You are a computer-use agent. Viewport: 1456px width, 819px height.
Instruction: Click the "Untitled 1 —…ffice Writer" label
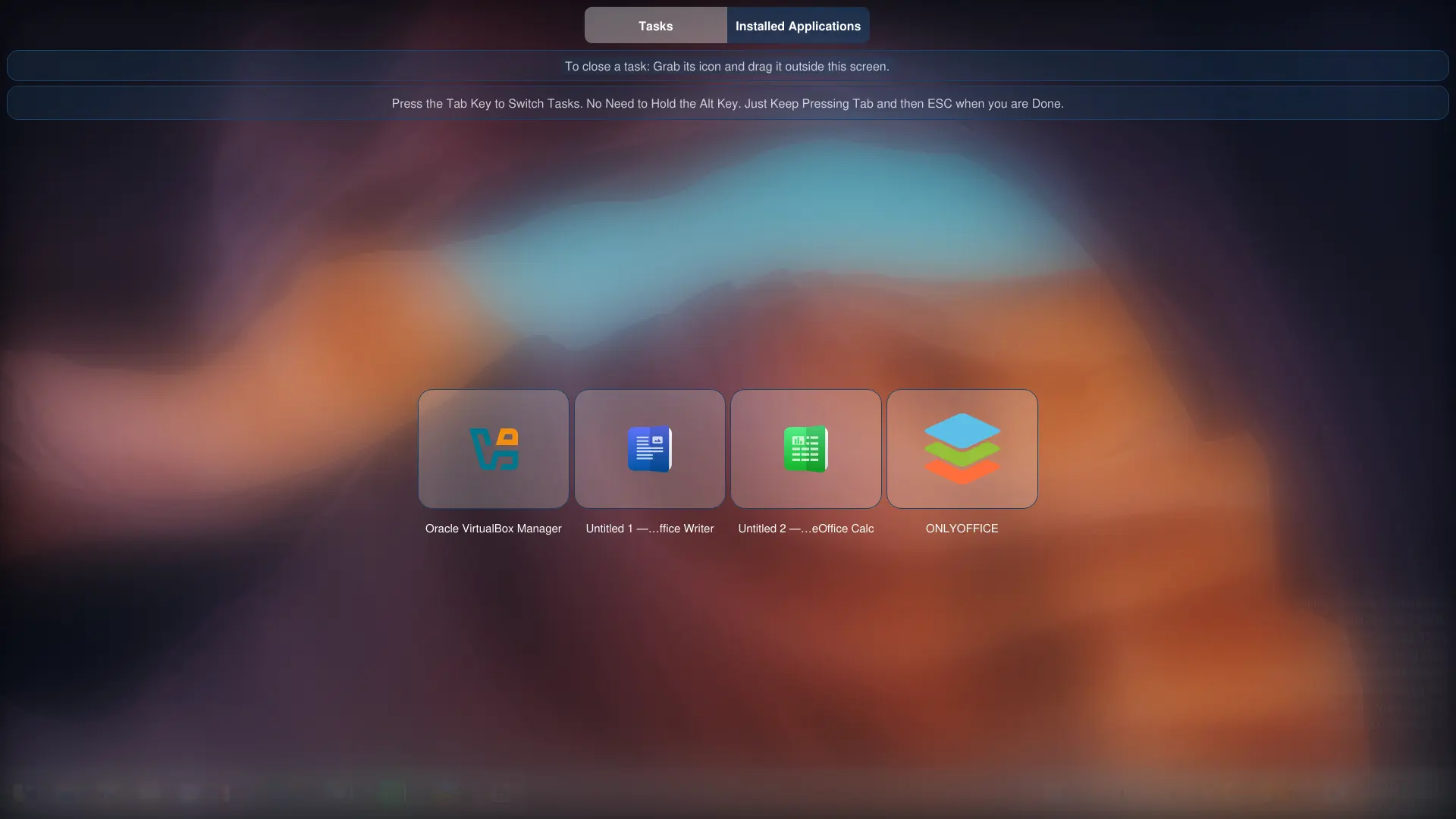click(x=650, y=529)
